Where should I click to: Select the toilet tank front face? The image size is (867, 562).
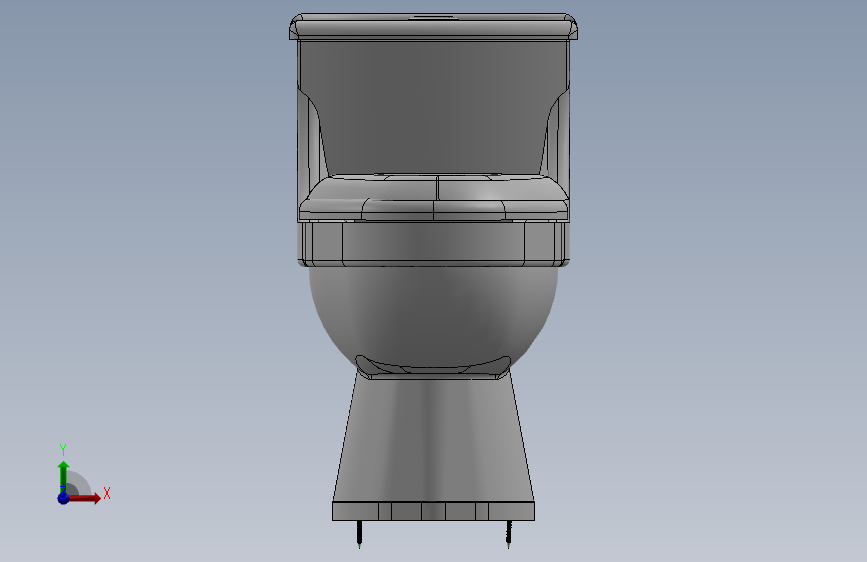coord(434,105)
